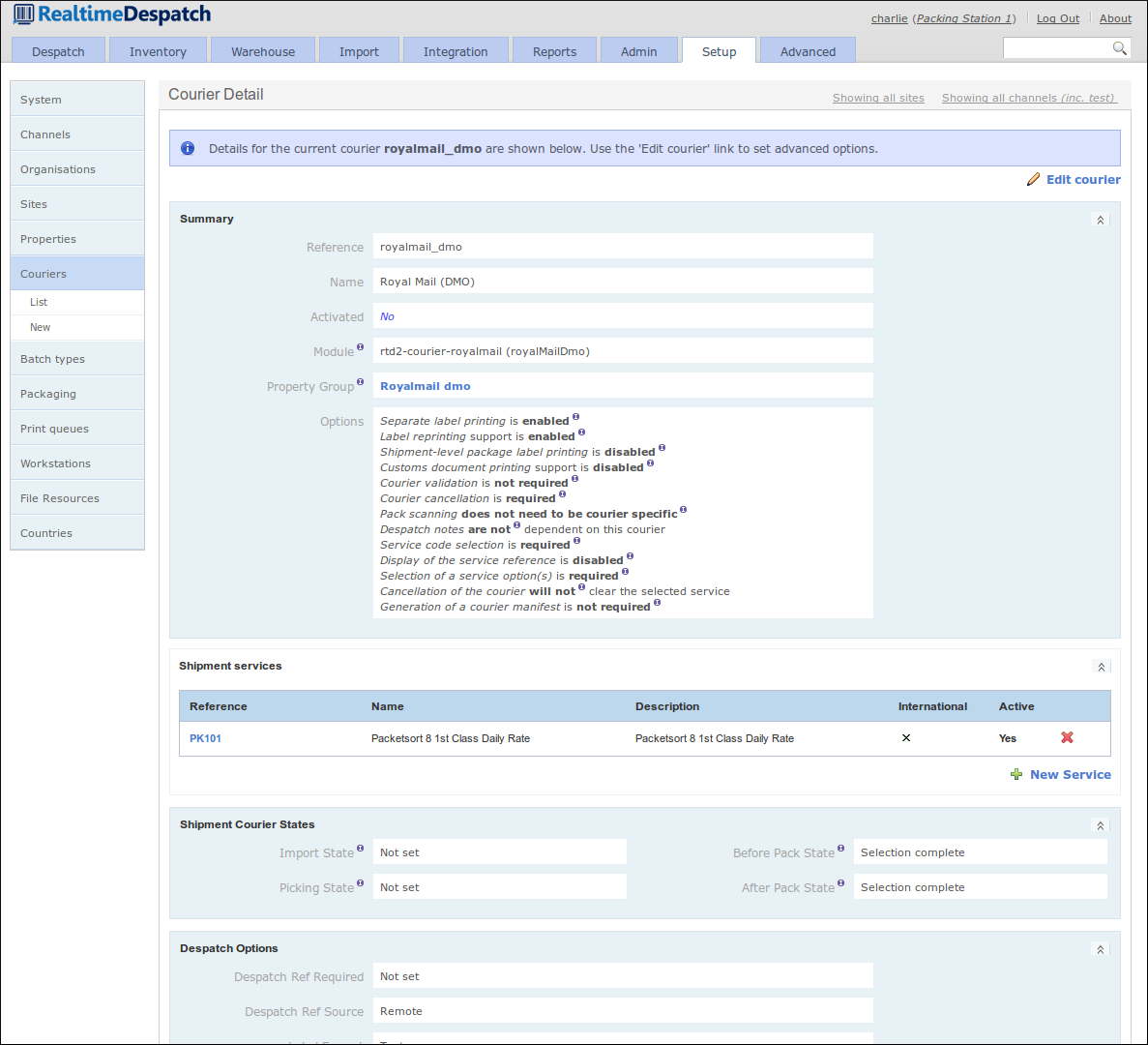Switch to the Inventory tab

point(159,51)
